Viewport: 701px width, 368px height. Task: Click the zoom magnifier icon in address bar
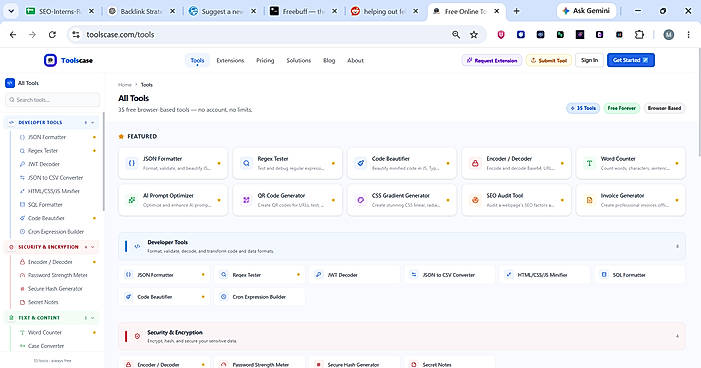[x=456, y=34]
